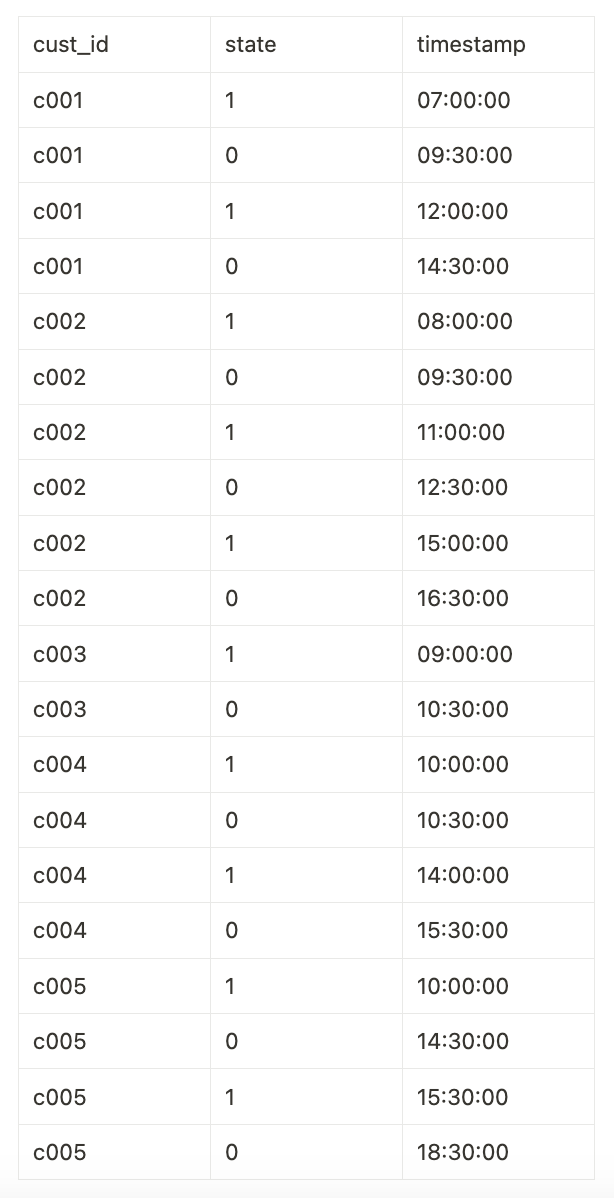Select the 16:30:00 timestamp cell

462,598
